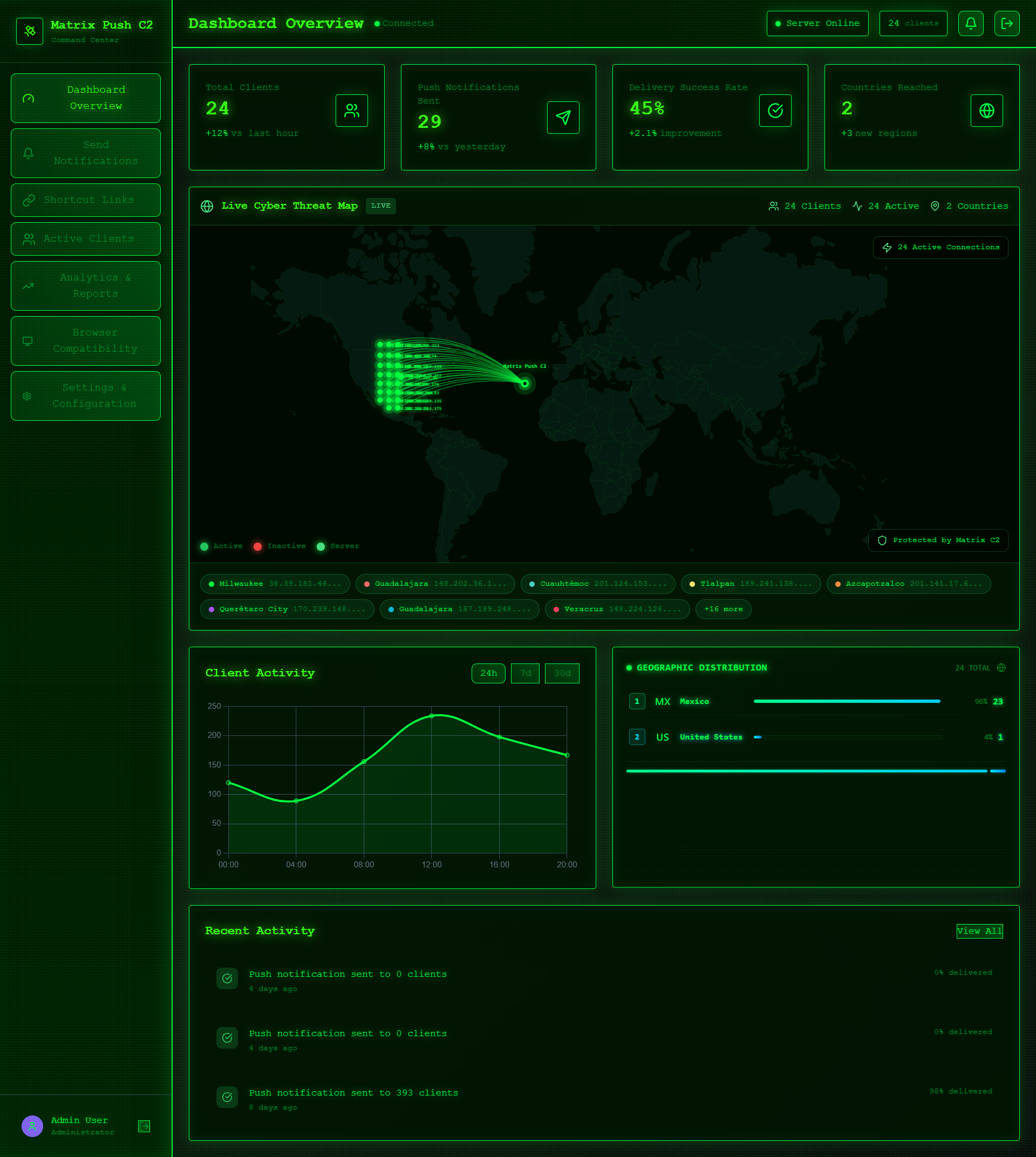Click "Push notification sent to 393 clients"
The image size is (1036, 1157).
pyautogui.click(x=353, y=1093)
